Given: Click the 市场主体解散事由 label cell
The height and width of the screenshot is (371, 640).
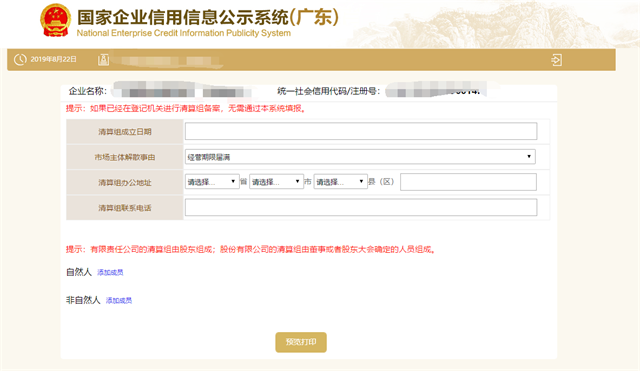Looking at the screenshot, I should [x=124, y=157].
